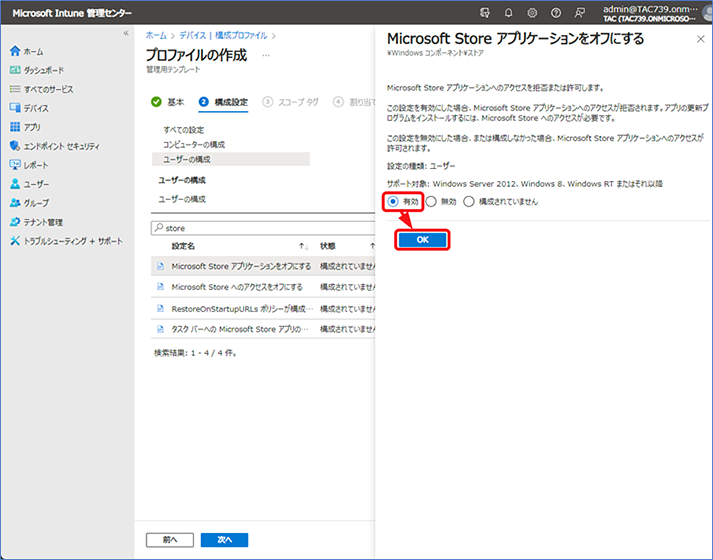Switch to the 割り当て step tab
713x560 pixels.
pos(354,102)
